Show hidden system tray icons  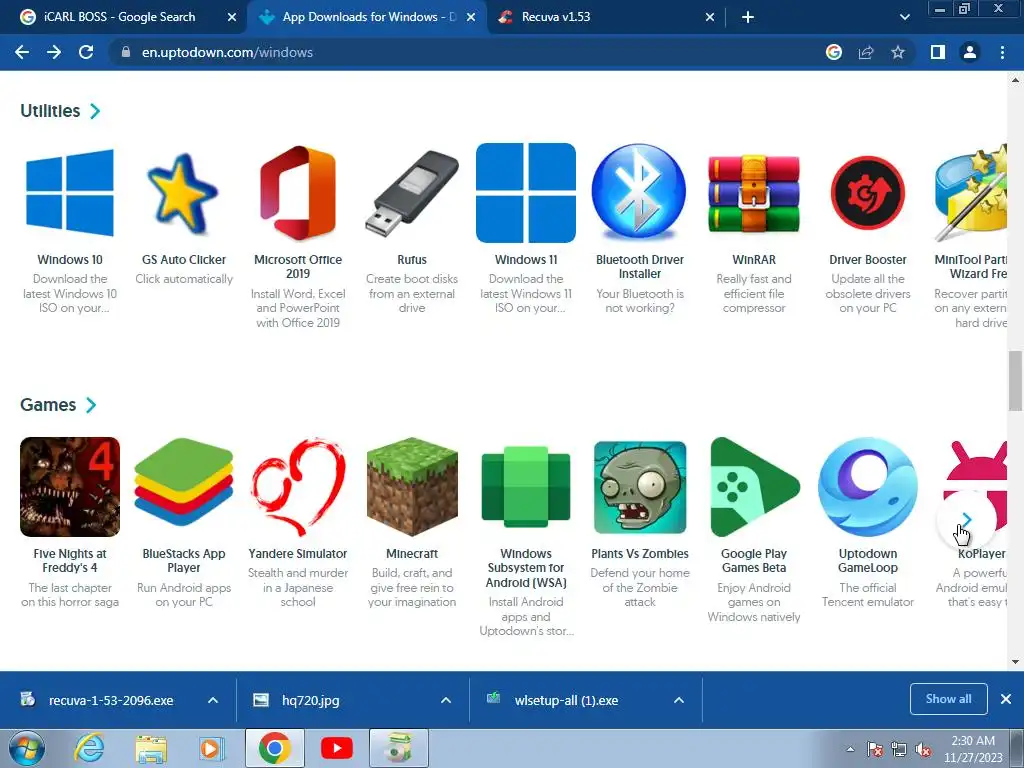(x=850, y=749)
